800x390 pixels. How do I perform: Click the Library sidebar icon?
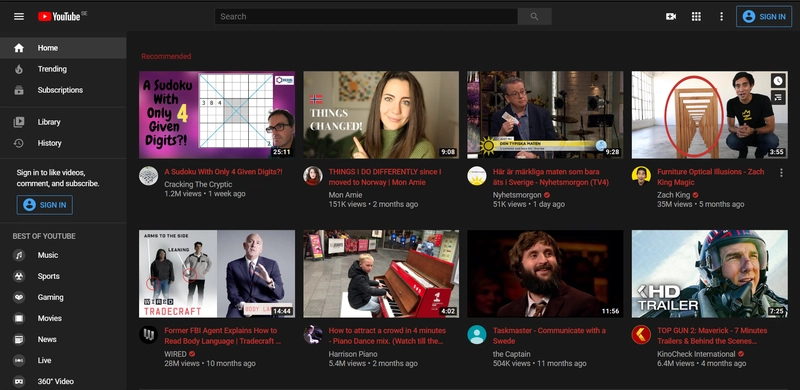click(x=19, y=122)
